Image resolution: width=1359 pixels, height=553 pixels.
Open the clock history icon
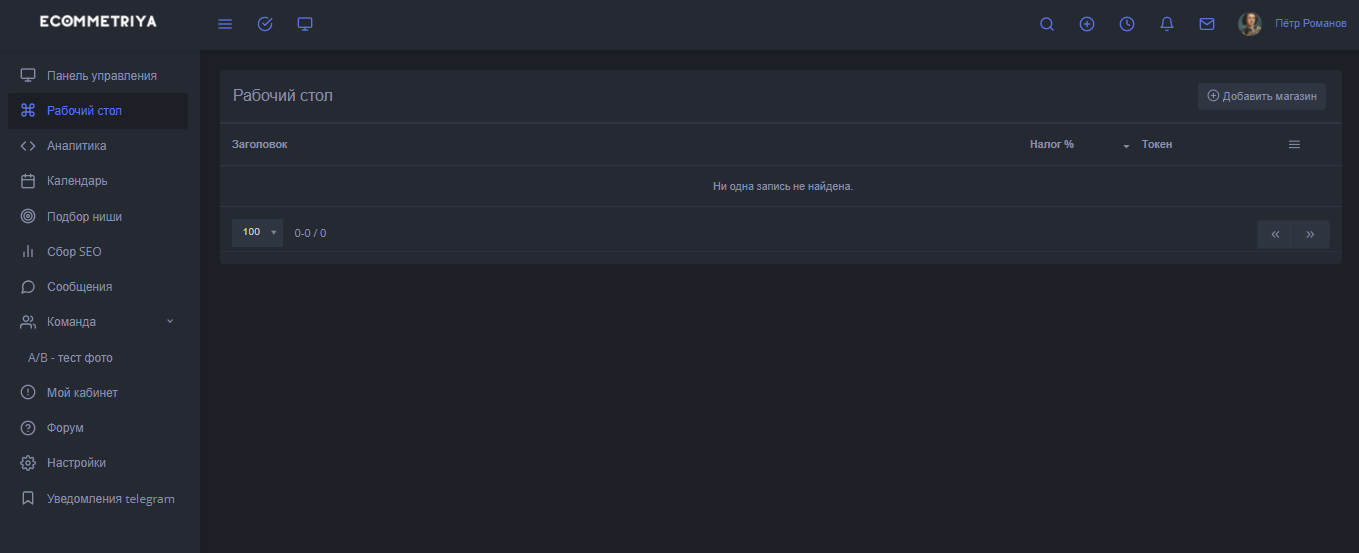pyautogui.click(x=1127, y=24)
